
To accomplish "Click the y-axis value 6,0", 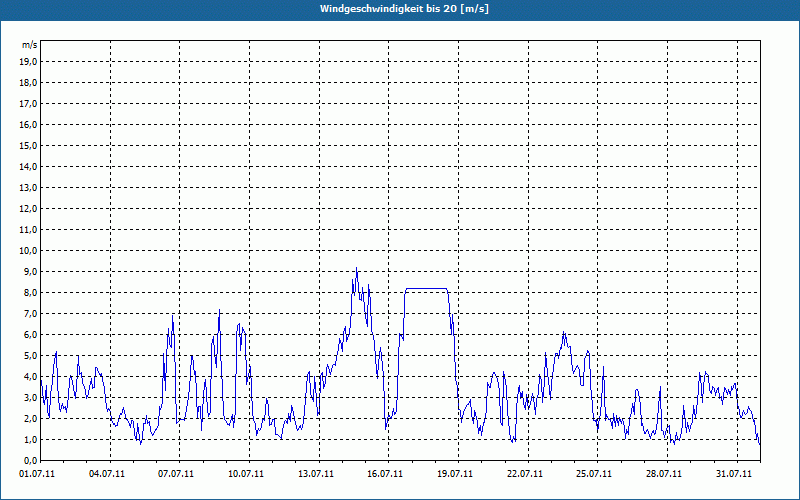I will (30, 335).
